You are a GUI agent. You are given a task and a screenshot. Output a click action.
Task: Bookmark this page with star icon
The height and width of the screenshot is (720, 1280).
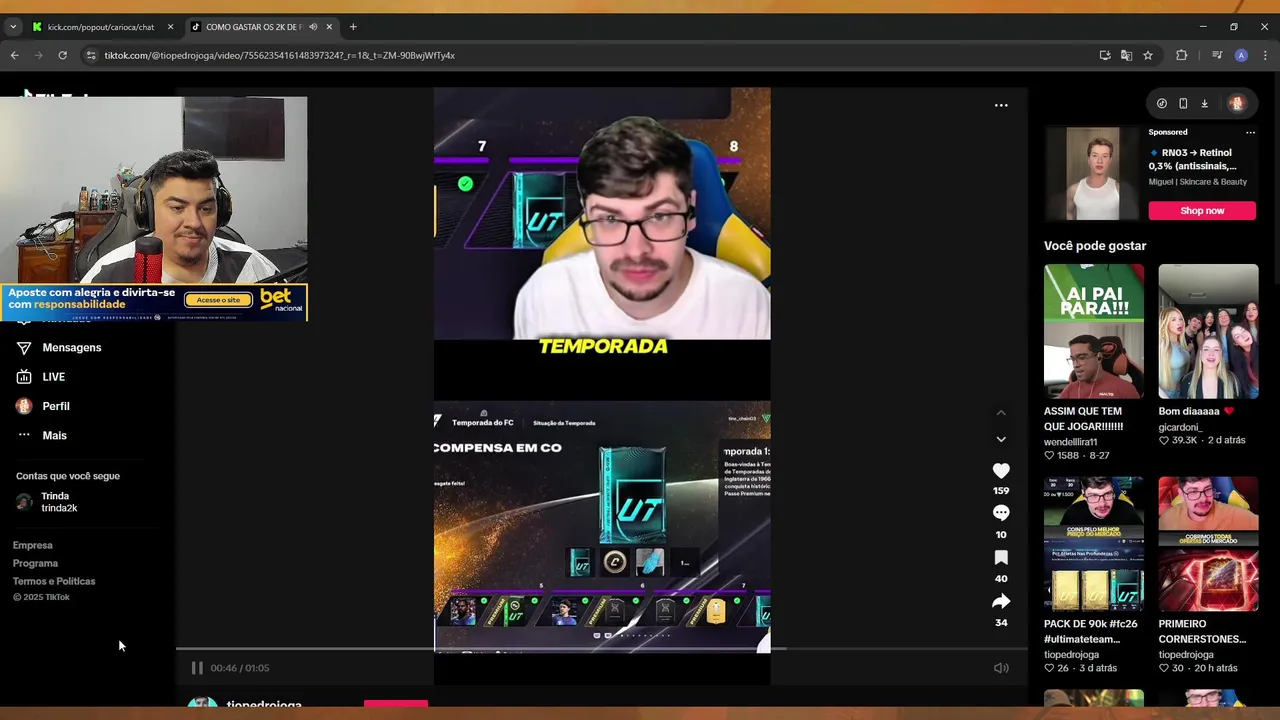(x=1148, y=55)
